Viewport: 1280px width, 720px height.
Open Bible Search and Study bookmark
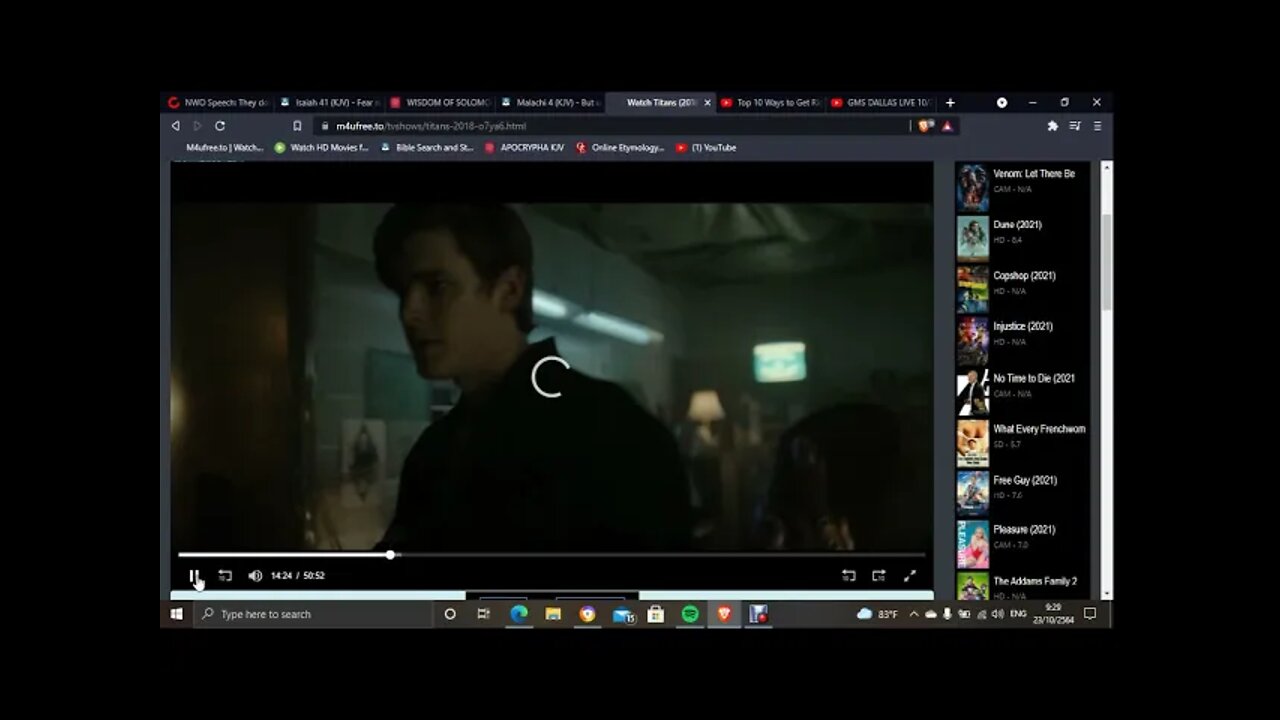click(427, 148)
